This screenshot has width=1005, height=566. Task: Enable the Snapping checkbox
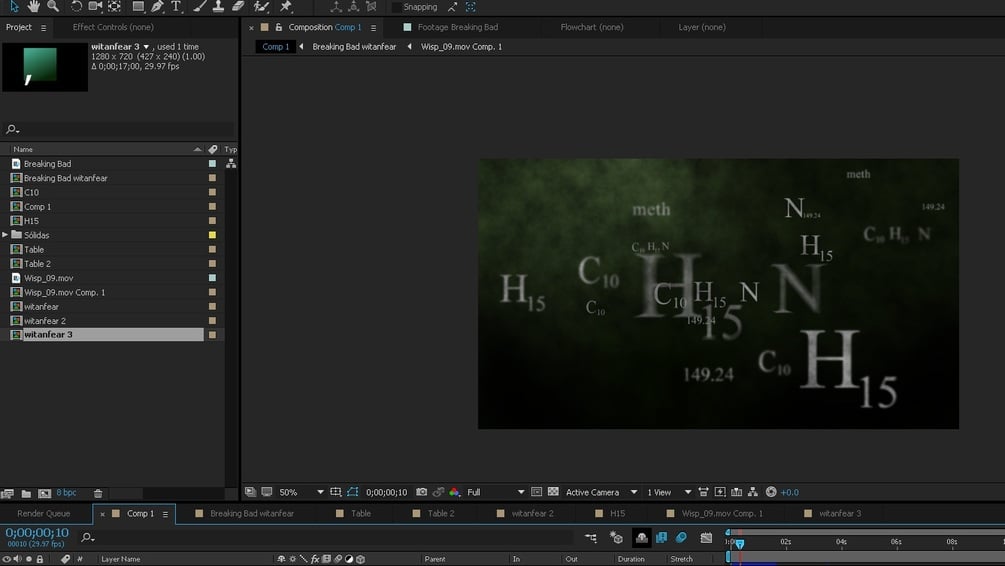(397, 7)
